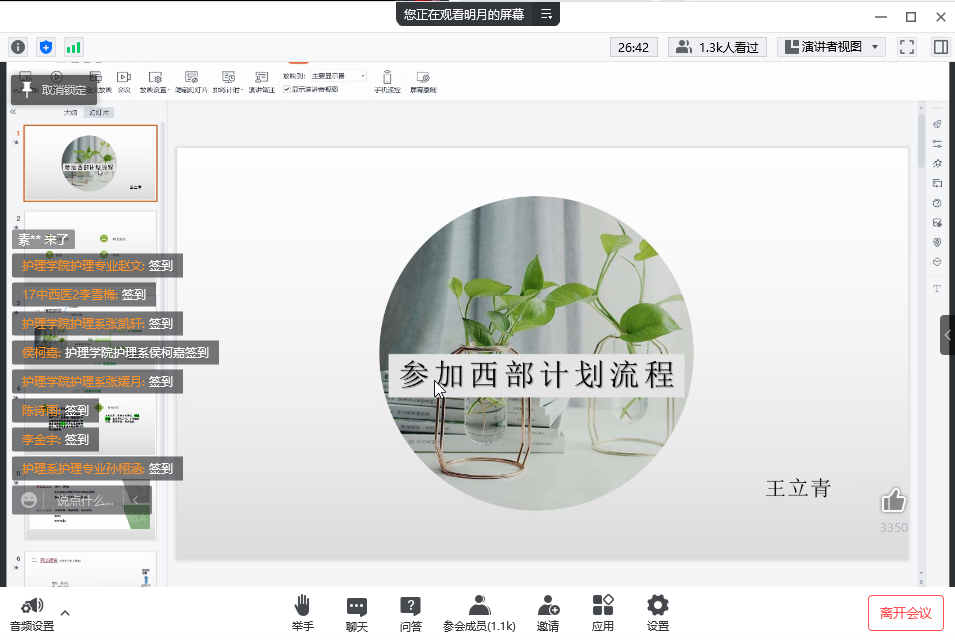The width and height of the screenshot is (955, 640).
Task: Click the thumbs-up like icon
Action: (x=893, y=501)
